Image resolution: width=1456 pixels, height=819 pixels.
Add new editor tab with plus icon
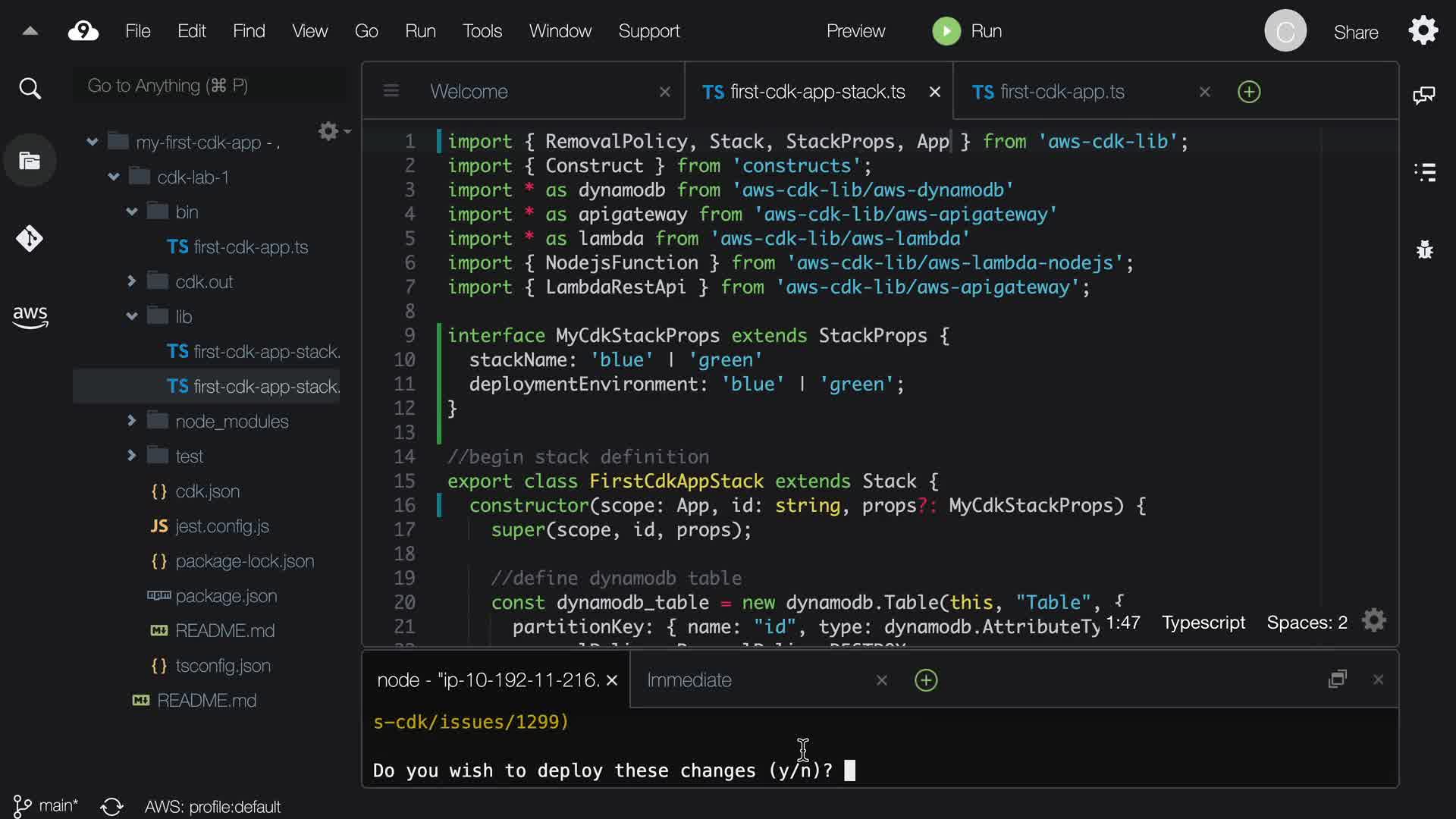click(x=1248, y=92)
